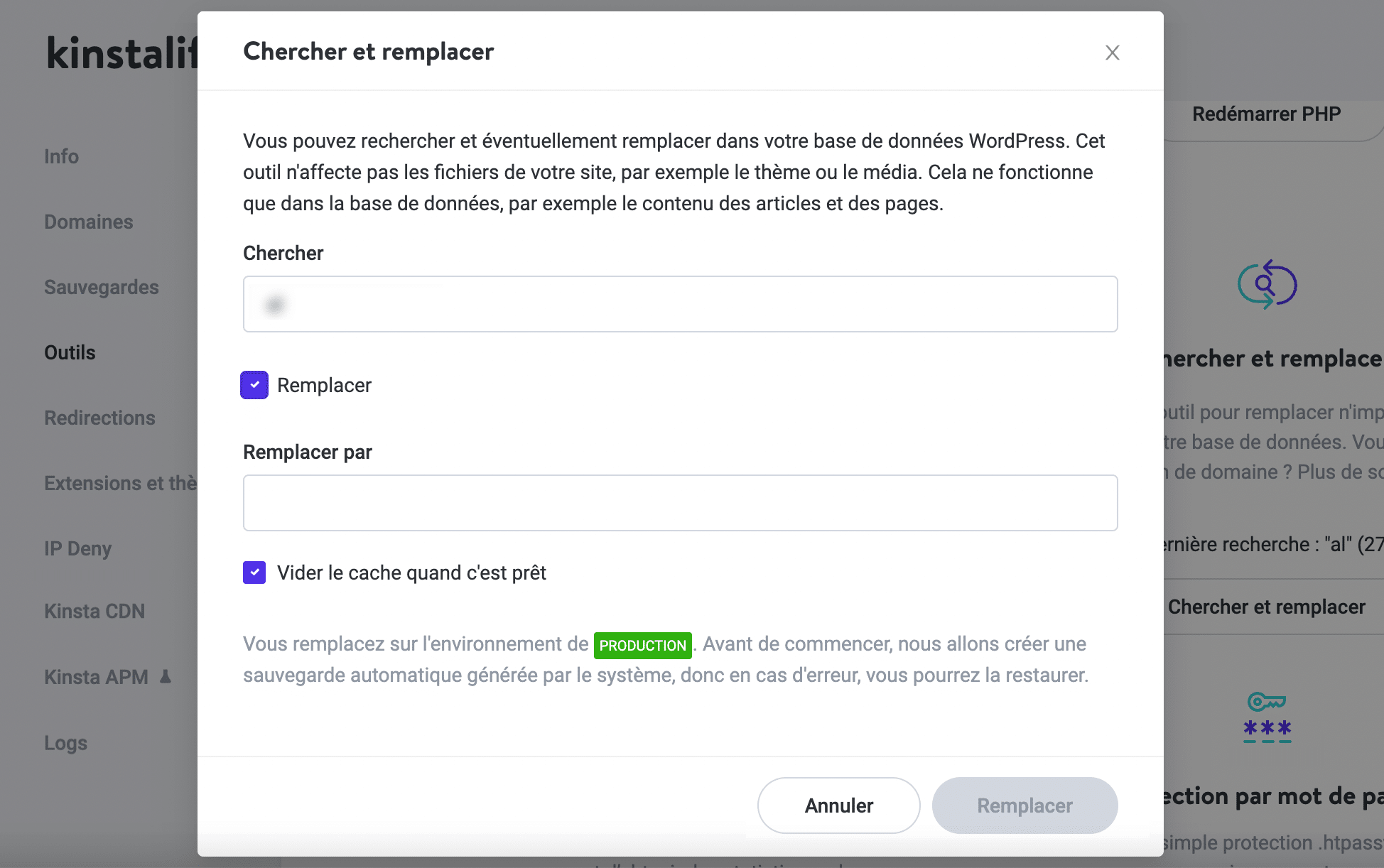
Task: Click Domaines in the sidebar
Action: [x=89, y=221]
